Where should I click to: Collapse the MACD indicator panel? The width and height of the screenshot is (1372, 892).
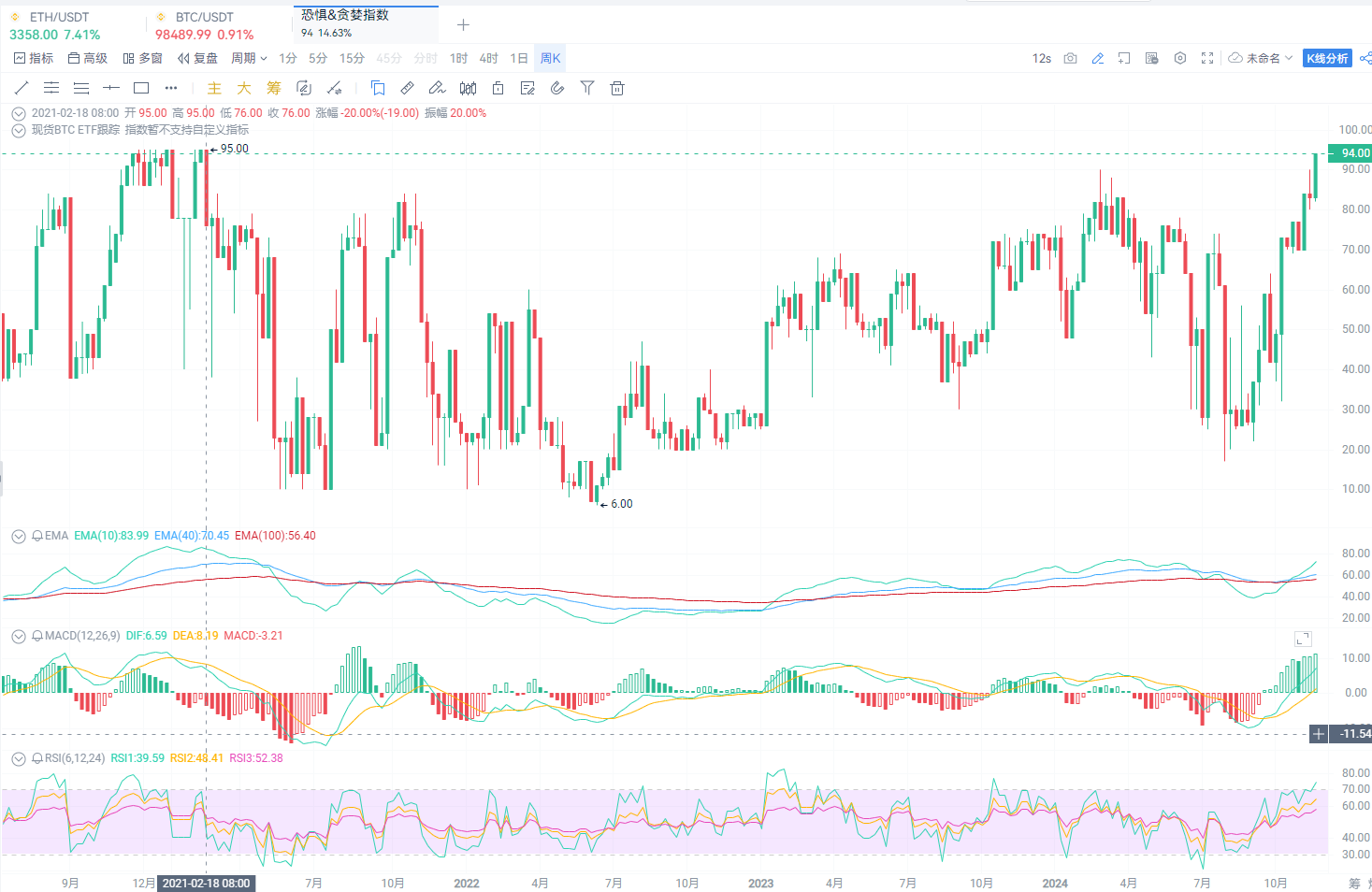click(x=18, y=636)
